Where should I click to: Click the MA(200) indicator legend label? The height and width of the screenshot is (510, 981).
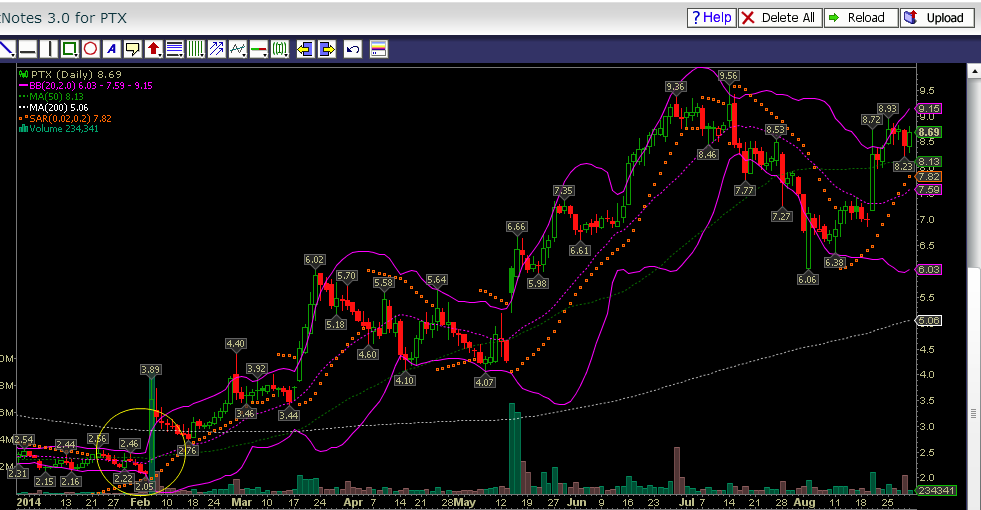point(50,107)
